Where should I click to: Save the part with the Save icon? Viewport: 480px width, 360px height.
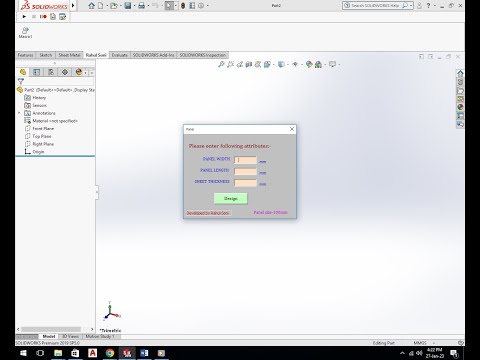pyautogui.click(x=128, y=6)
